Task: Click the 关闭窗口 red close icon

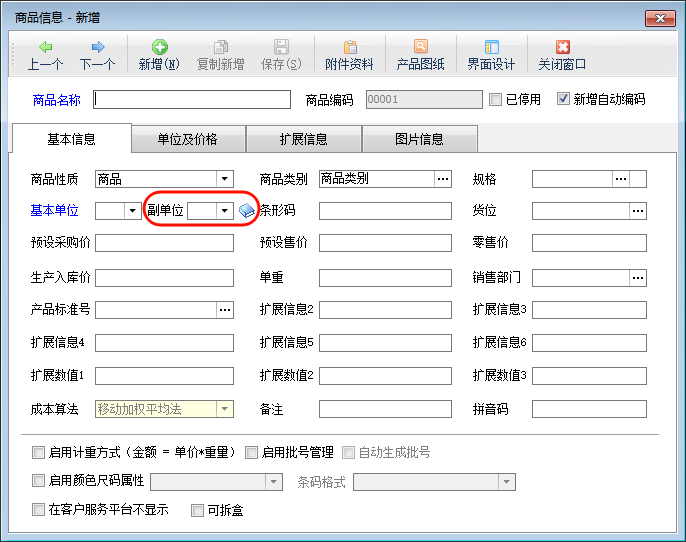Action: coord(562,47)
